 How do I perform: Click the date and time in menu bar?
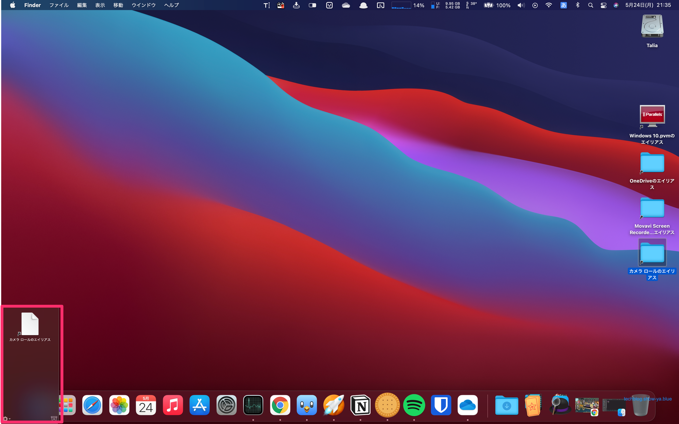(x=649, y=5)
